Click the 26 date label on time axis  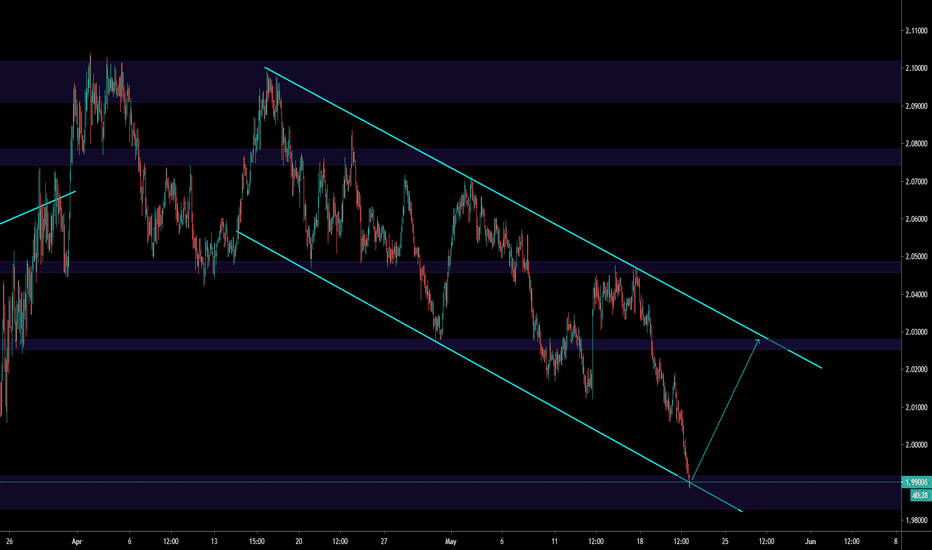point(9,541)
